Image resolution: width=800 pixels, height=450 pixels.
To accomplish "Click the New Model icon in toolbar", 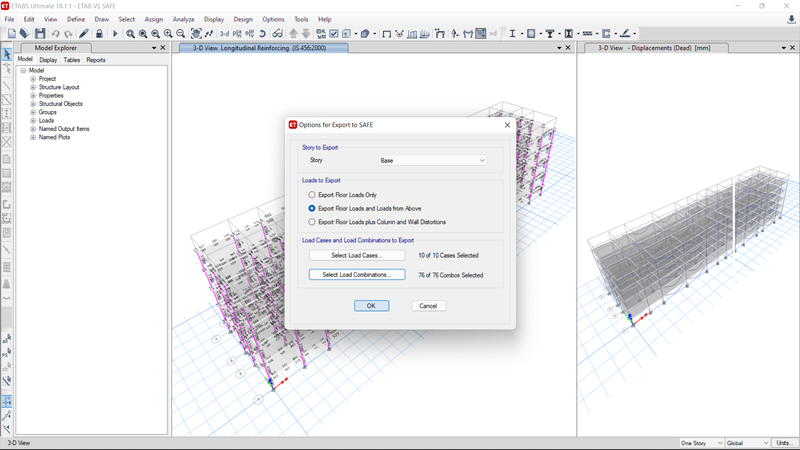I will (x=12, y=34).
